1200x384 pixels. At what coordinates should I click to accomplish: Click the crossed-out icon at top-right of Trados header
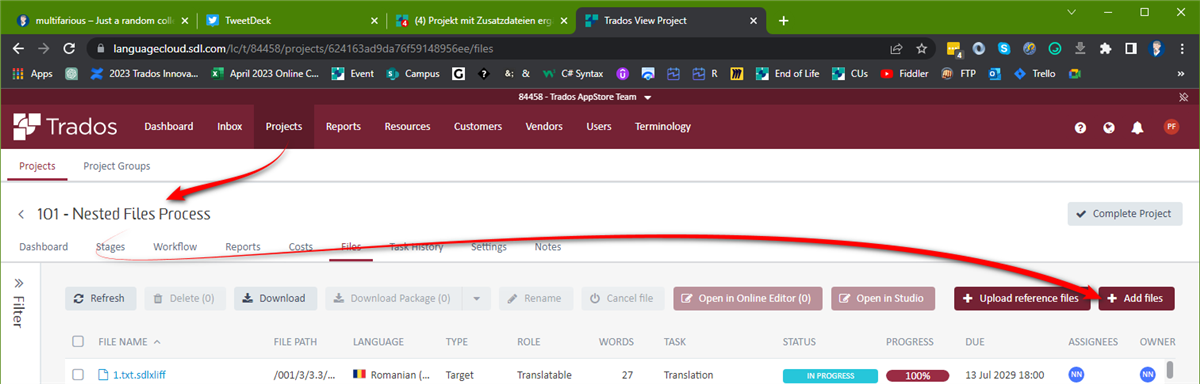[1183, 97]
